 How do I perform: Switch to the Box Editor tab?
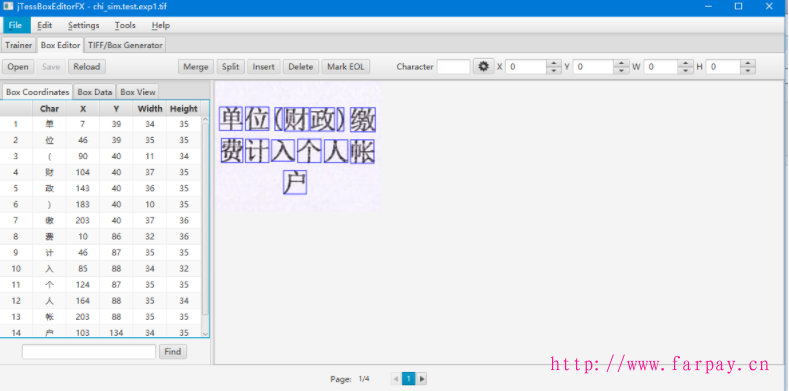click(x=60, y=45)
